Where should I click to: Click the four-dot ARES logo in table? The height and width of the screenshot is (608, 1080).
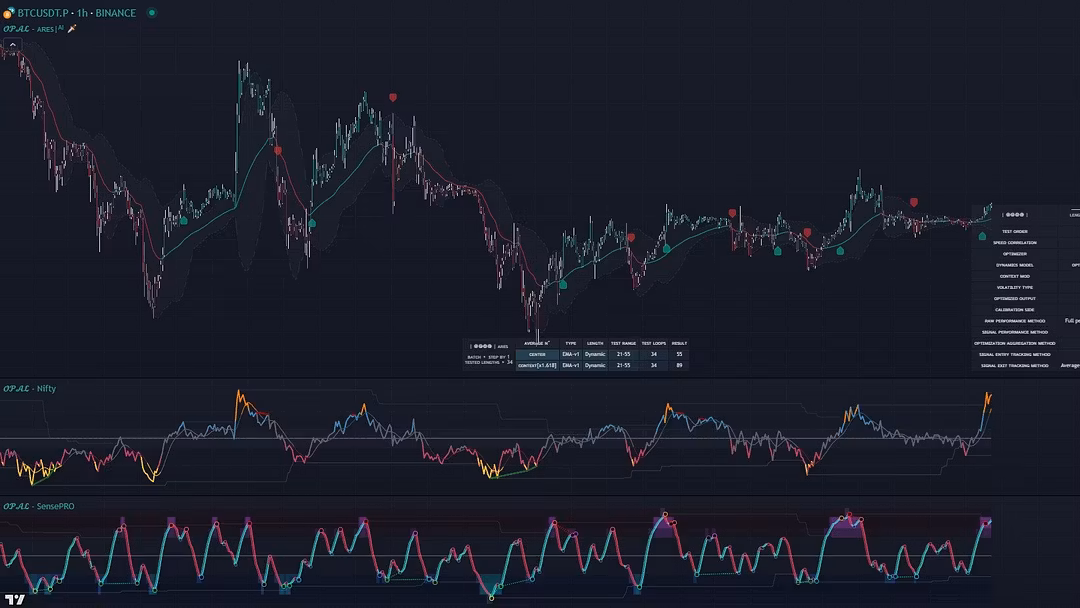483,346
